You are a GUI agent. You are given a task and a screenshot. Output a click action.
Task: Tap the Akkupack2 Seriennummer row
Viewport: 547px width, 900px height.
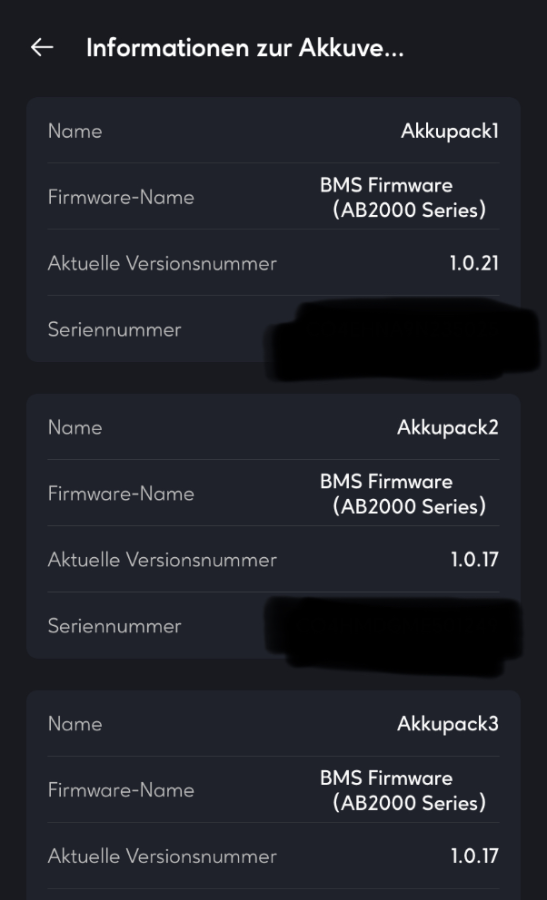click(x=273, y=626)
